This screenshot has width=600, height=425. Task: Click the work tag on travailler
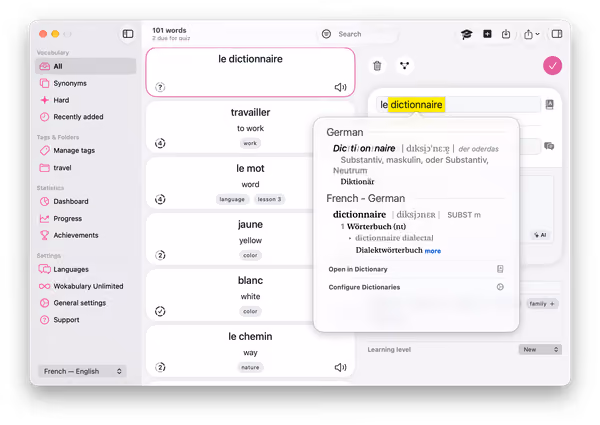[x=250, y=143]
